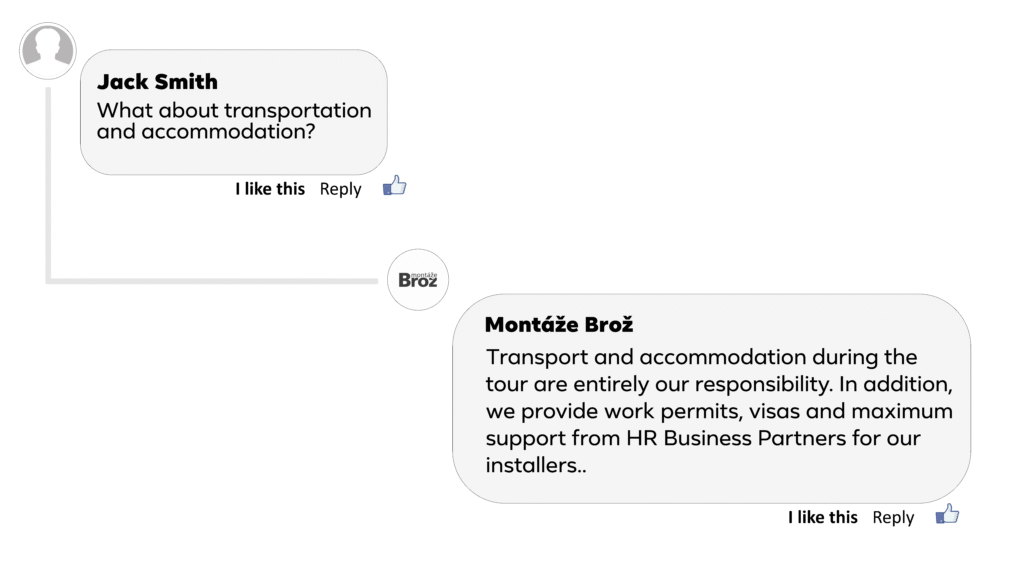Click the thread connector line between comments
This screenshot has height=588, width=1024.
[x=200, y=281]
